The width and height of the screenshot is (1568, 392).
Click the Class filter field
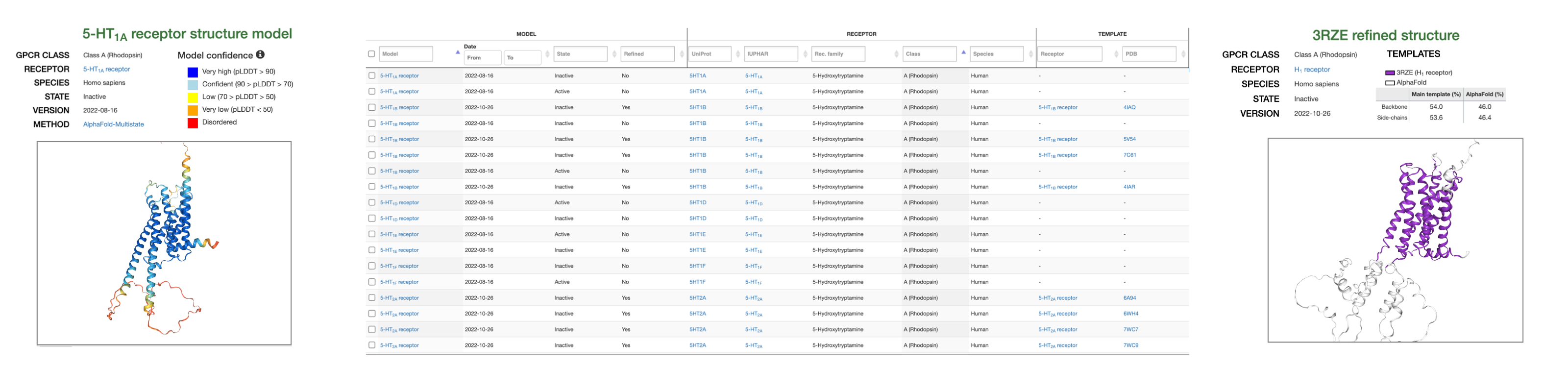click(x=930, y=54)
